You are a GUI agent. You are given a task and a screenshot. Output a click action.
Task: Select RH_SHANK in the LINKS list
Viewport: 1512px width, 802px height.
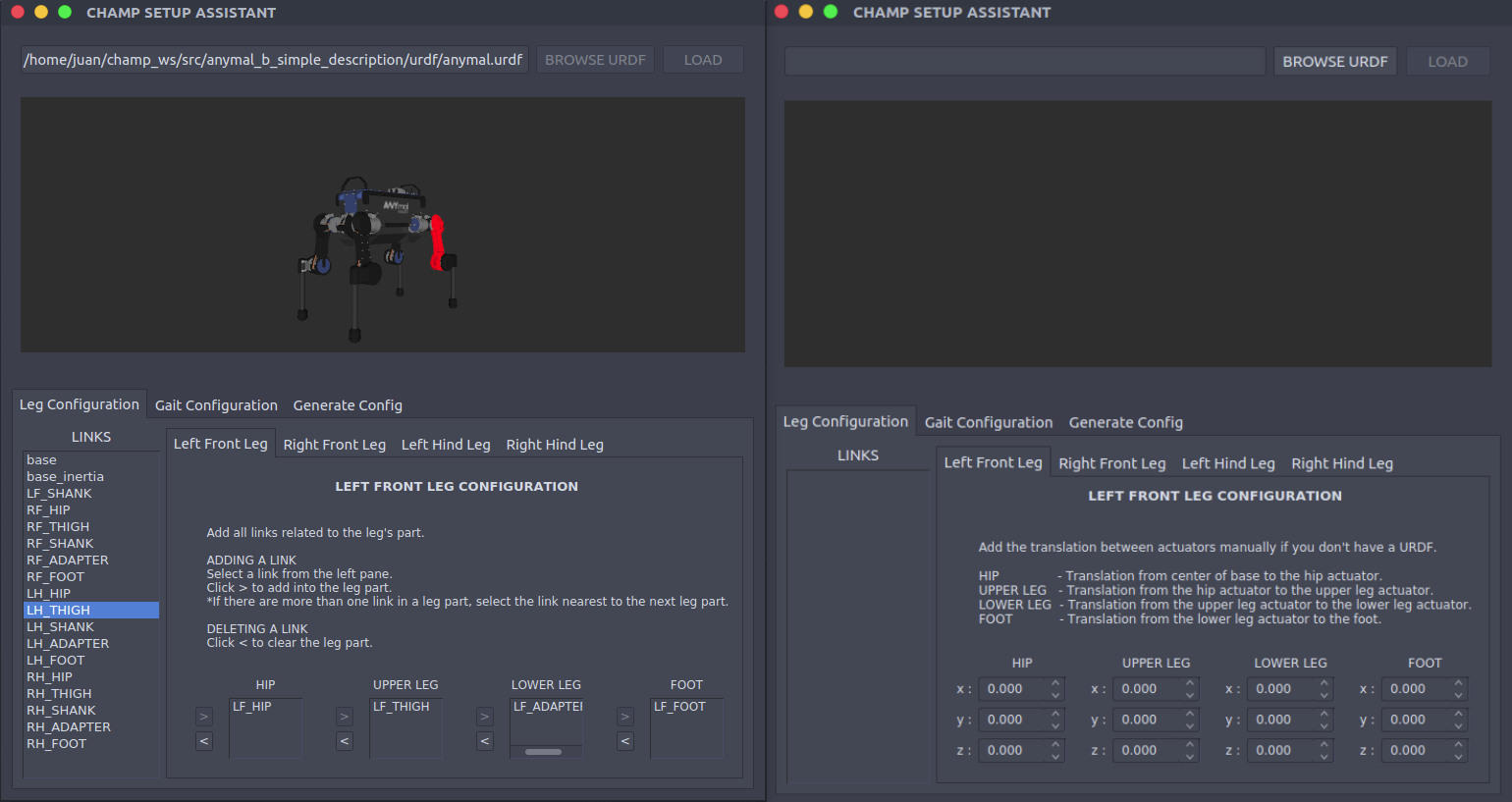[x=61, y=711]
